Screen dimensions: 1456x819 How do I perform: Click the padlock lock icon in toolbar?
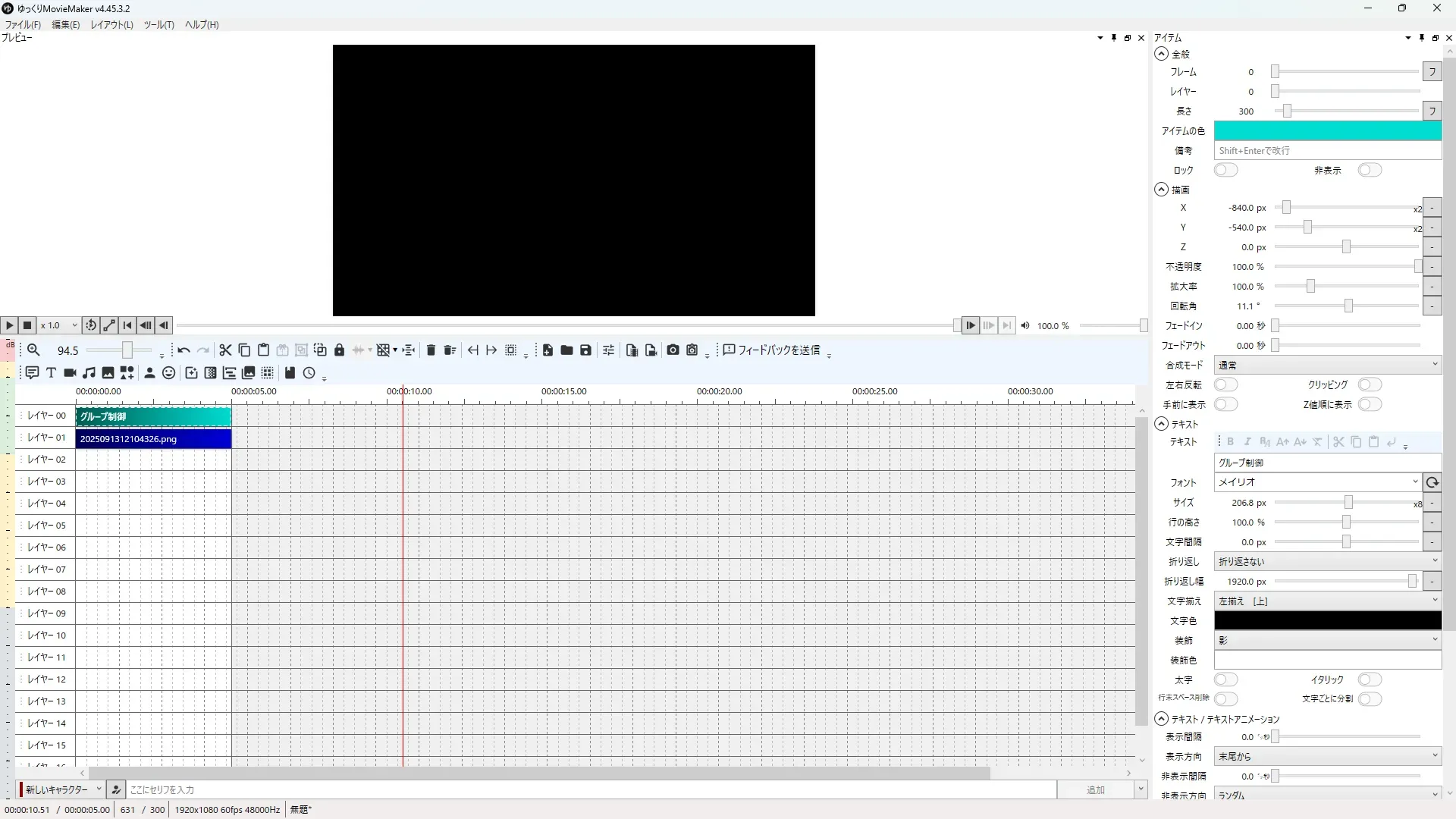(339, 350)
